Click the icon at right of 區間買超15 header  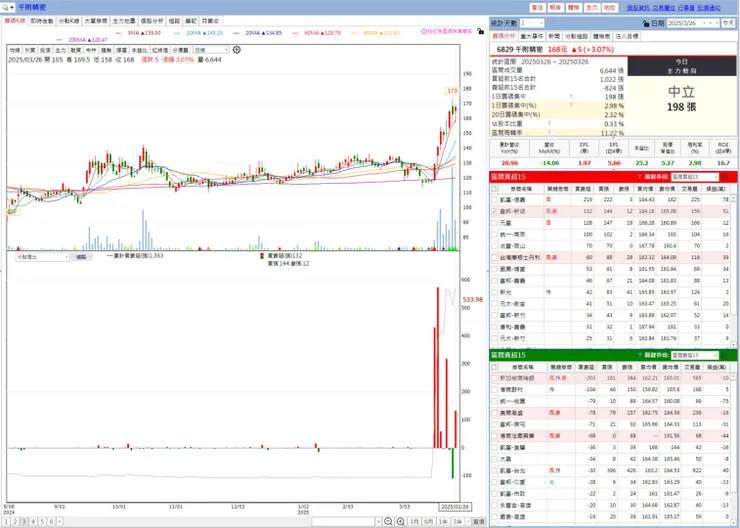tap(726, 177)
